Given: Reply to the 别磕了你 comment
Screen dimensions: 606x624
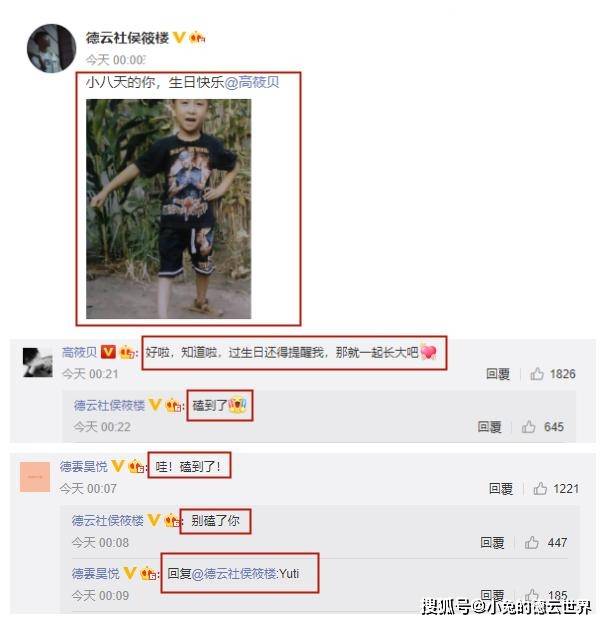Looking at the screenshot, I should (x=492, y=543).
